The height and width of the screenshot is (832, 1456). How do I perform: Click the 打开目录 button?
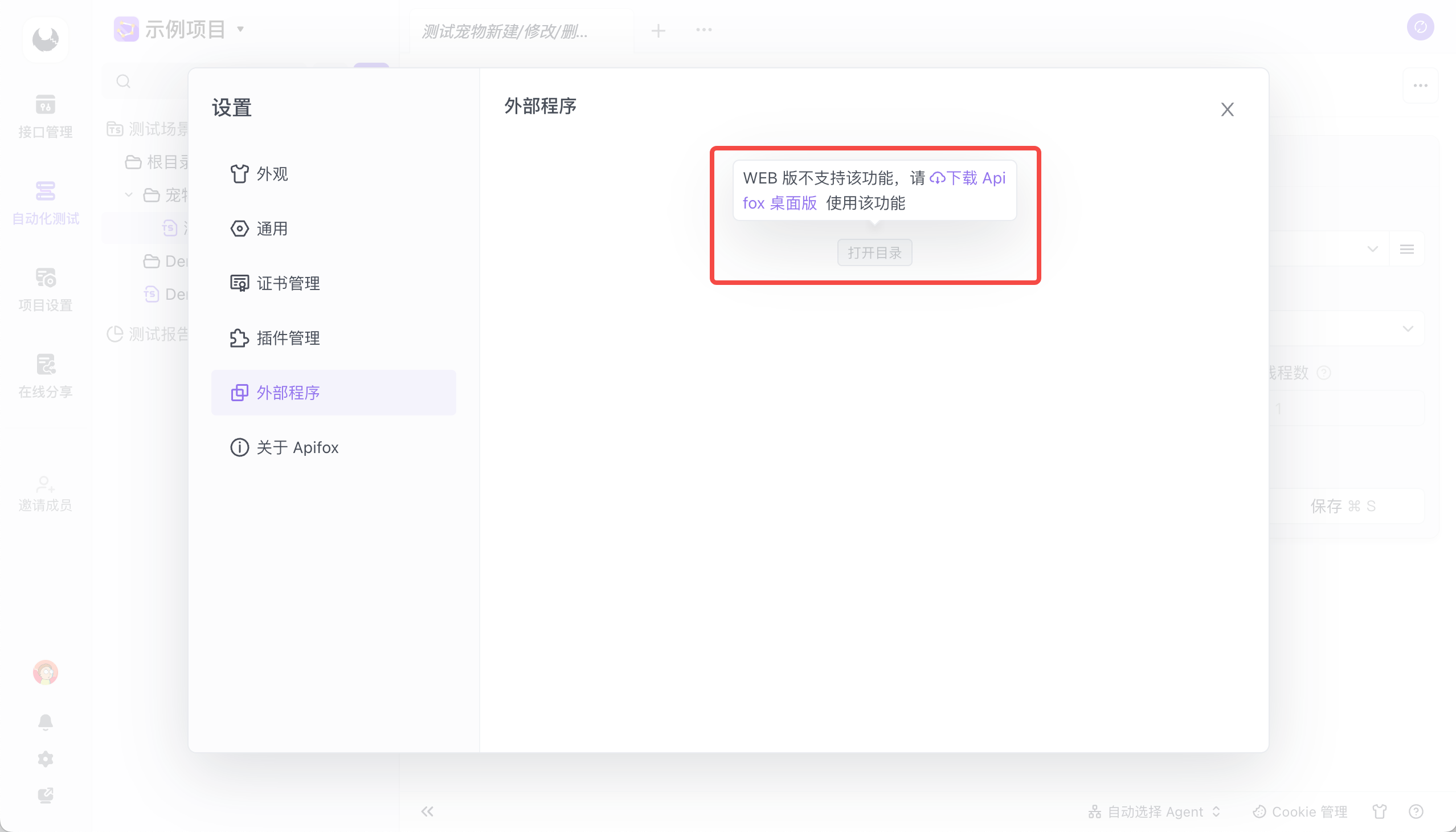874,252
